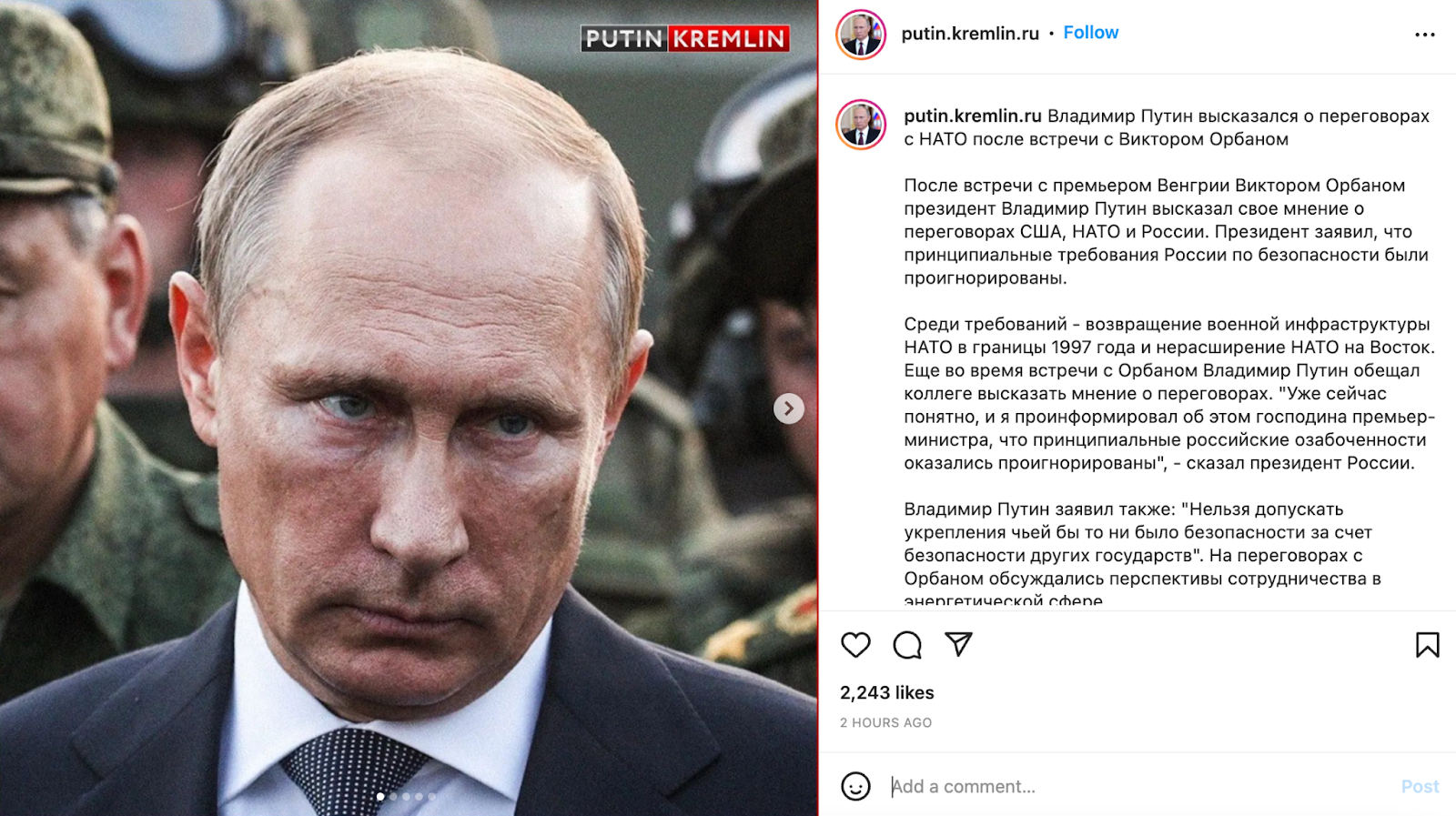Select the last carousel dot indicator
This screenshot has height=816, width=1456.
[x=431, y=797]
